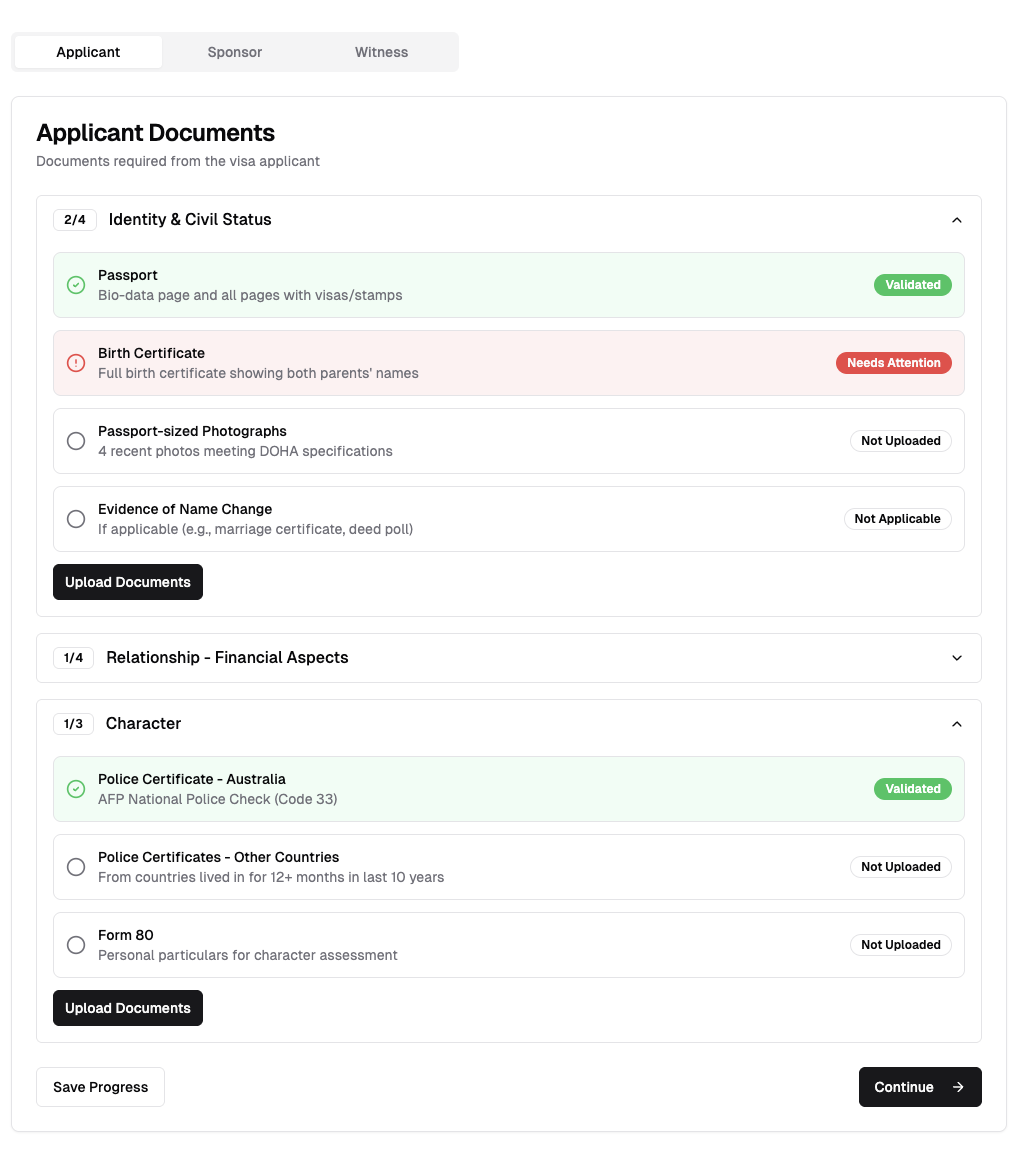Switch to the Sponsor tab
This screenshot has height=1168, width=1026.
click(234, 51)
